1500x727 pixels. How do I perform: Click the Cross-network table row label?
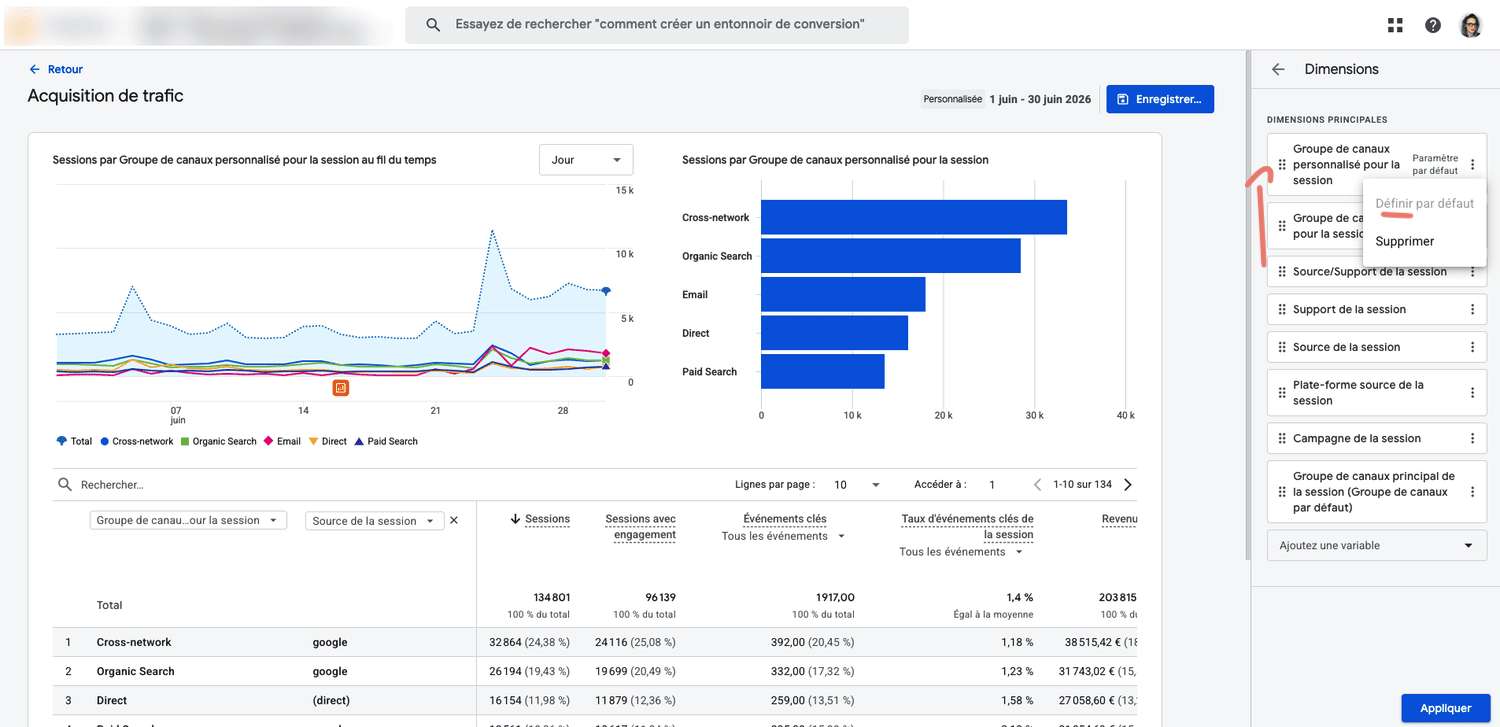[134, 642]
